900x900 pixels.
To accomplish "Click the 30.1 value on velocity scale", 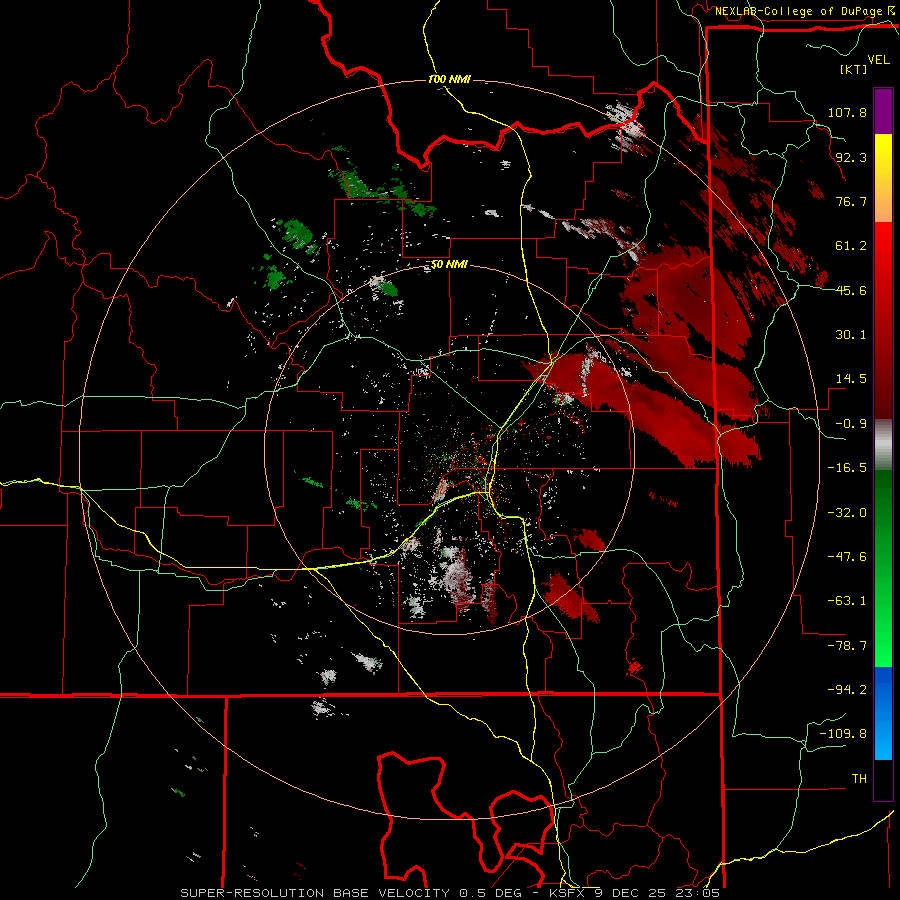I will (x=851, y=335).
